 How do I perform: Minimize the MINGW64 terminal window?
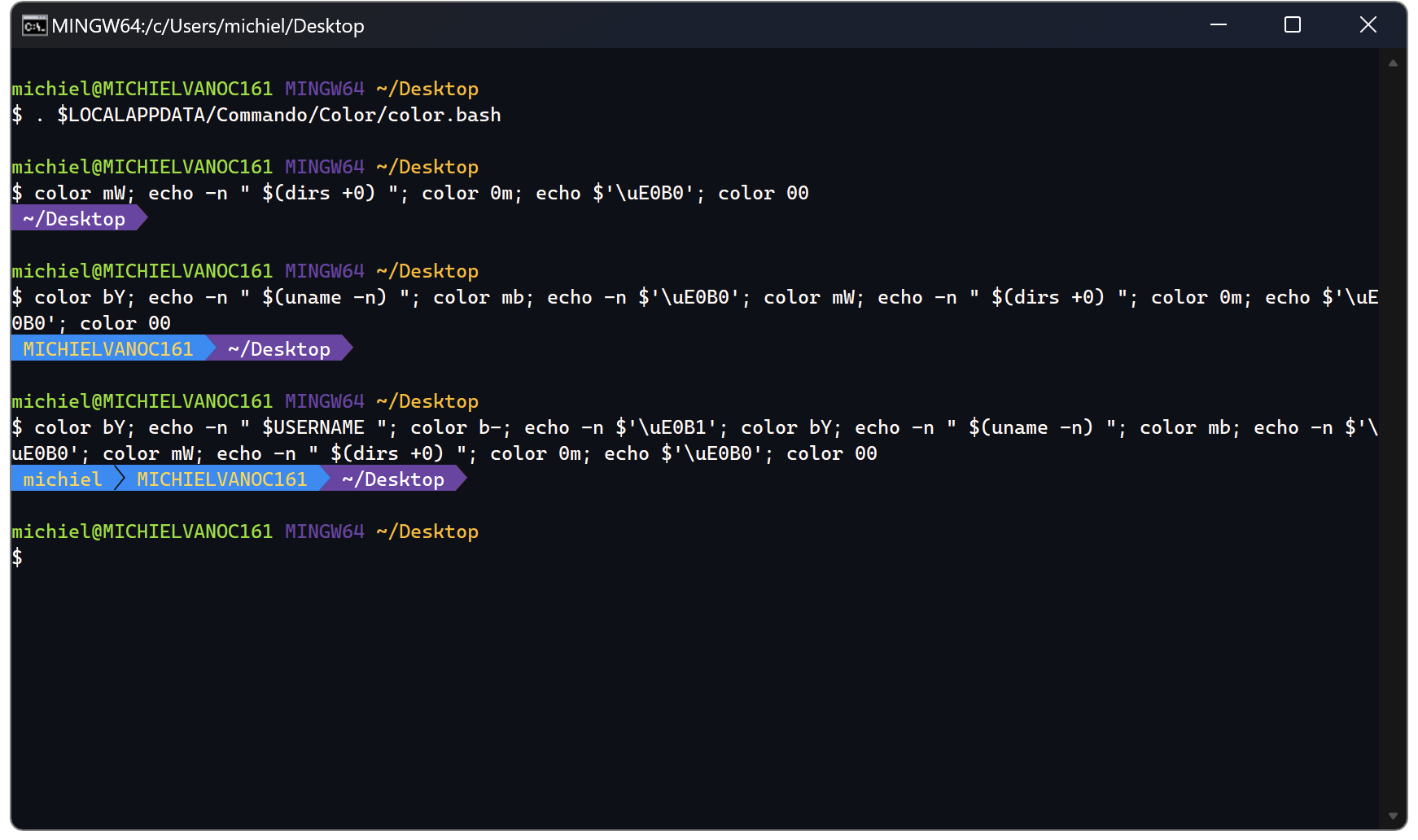coord(1218,24)
